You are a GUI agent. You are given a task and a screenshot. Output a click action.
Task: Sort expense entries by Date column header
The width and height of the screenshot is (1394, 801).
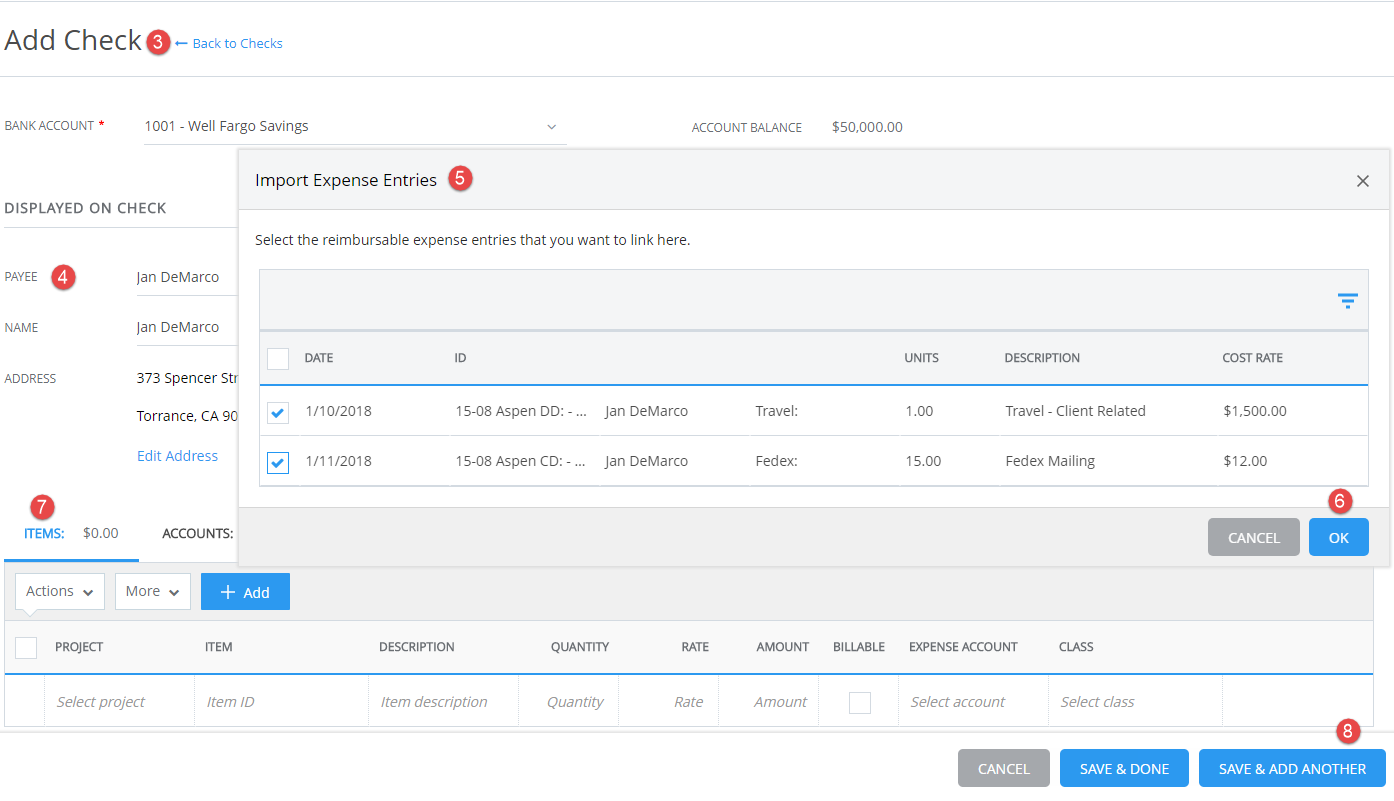(x=319, y=358)
